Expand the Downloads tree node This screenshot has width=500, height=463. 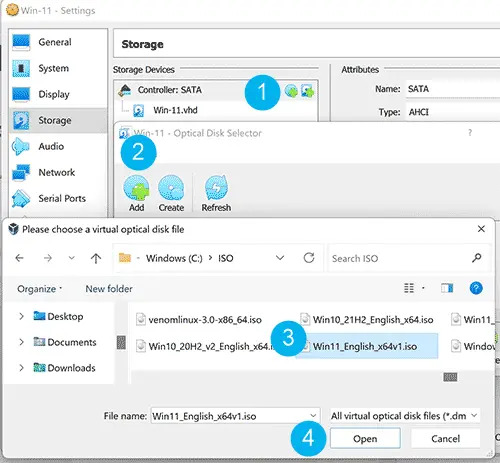[x=21, y=368]
